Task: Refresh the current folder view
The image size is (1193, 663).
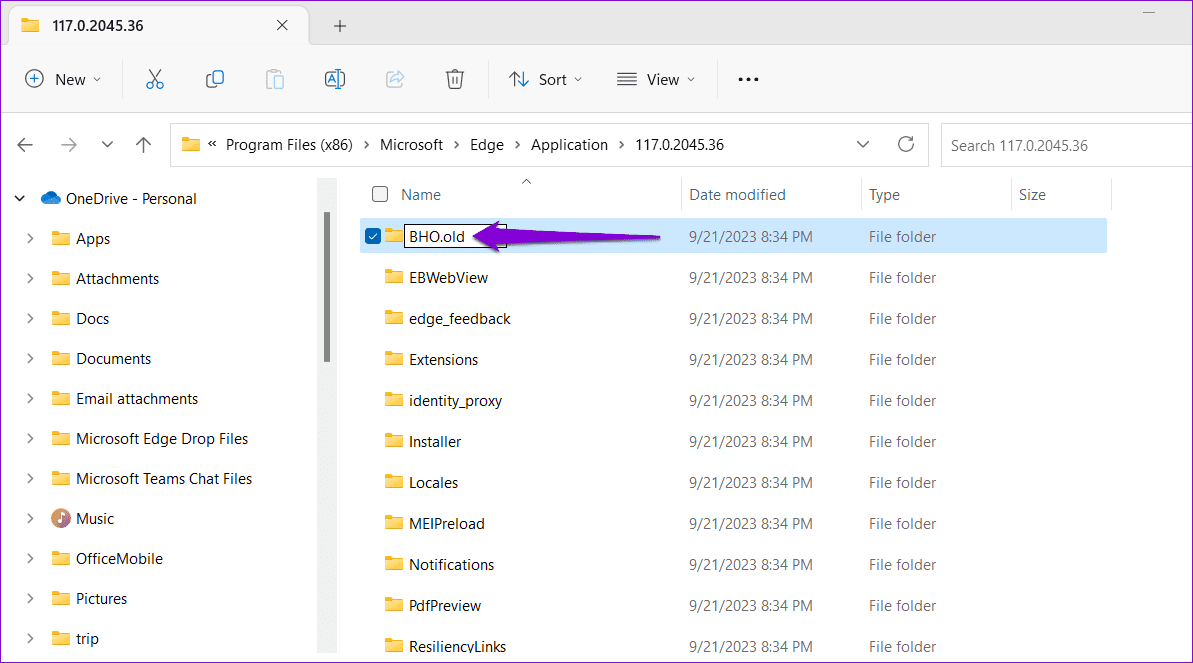Action: (905, 144)
